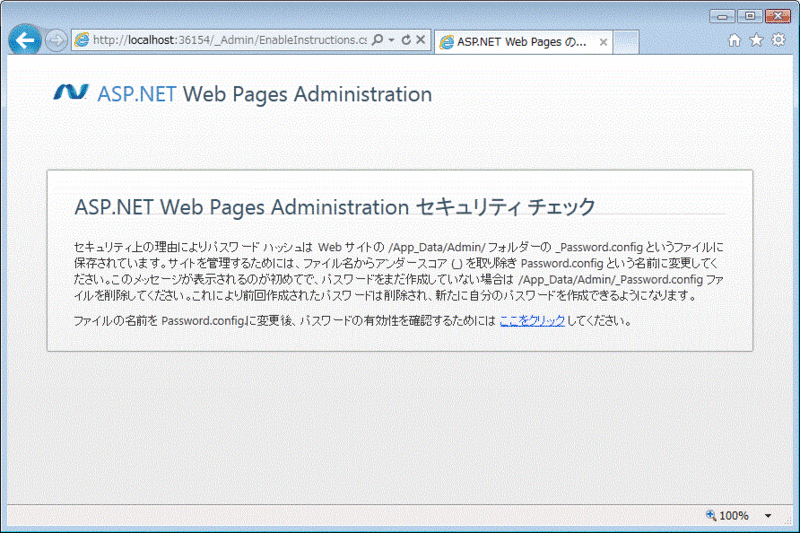Viewport: 800px width, 533px height.
Task: Open the Home page icon
Action: pyautogui.click(x=734, y=40)
